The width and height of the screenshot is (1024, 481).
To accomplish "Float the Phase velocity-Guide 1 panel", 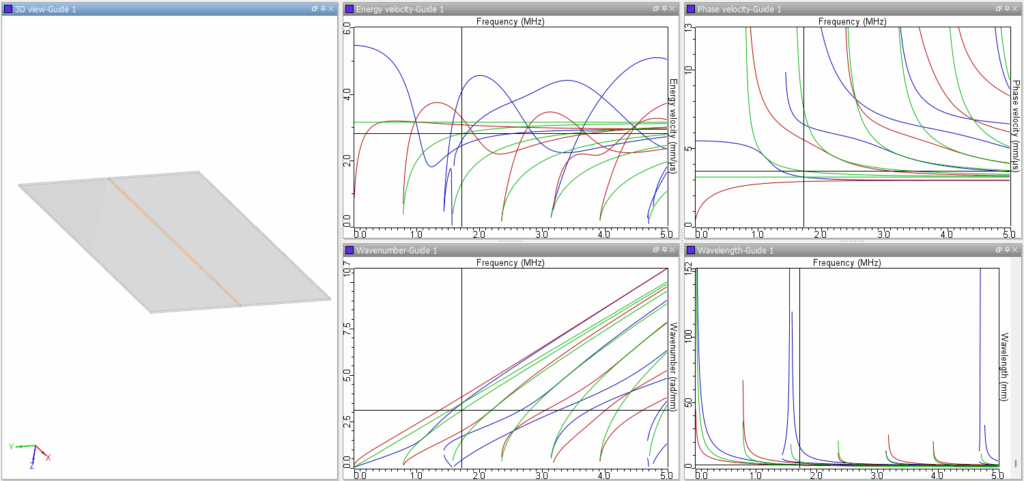I will [997, 8].
